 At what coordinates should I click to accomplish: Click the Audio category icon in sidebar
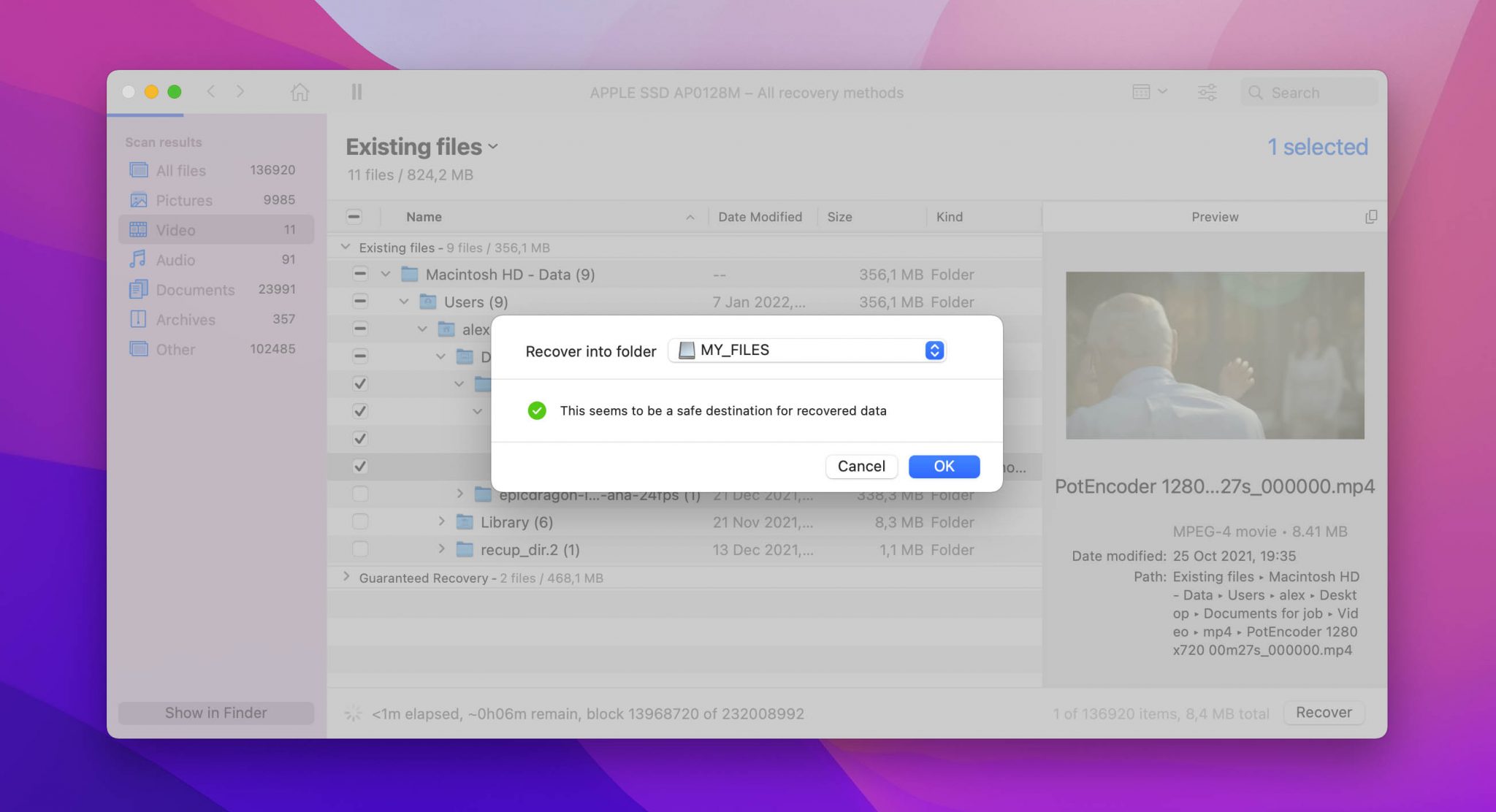tap(139, 259)
